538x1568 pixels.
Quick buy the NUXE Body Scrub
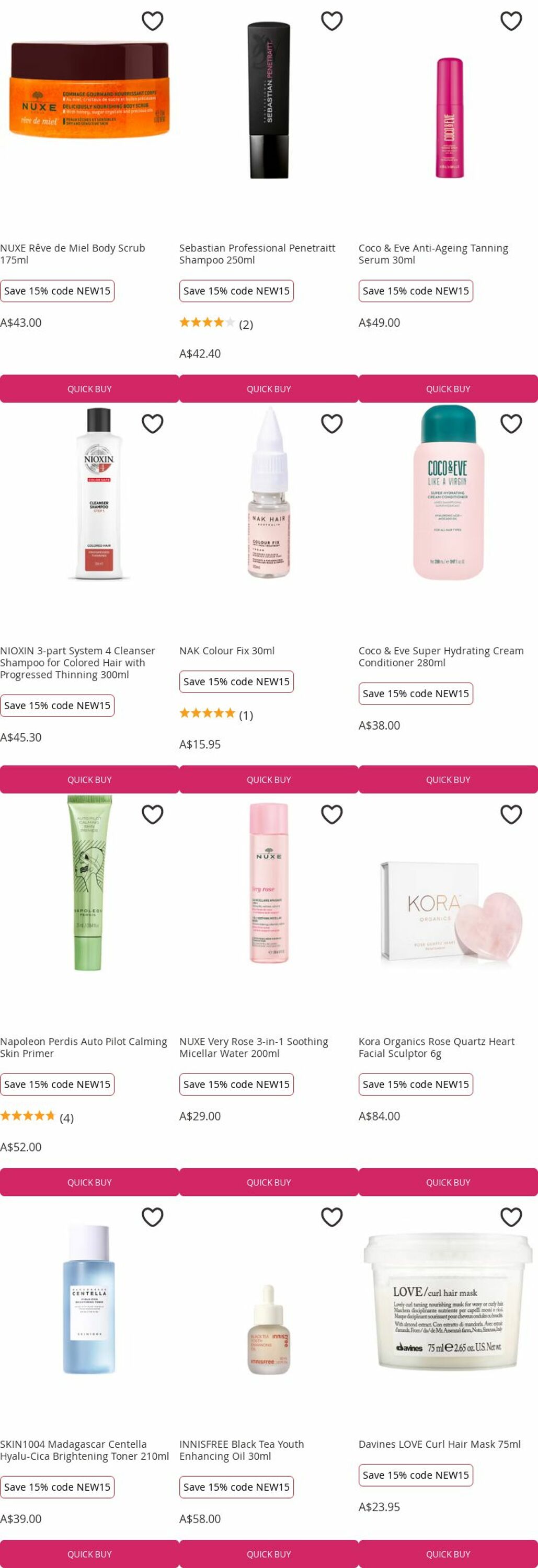coord(89,388)
